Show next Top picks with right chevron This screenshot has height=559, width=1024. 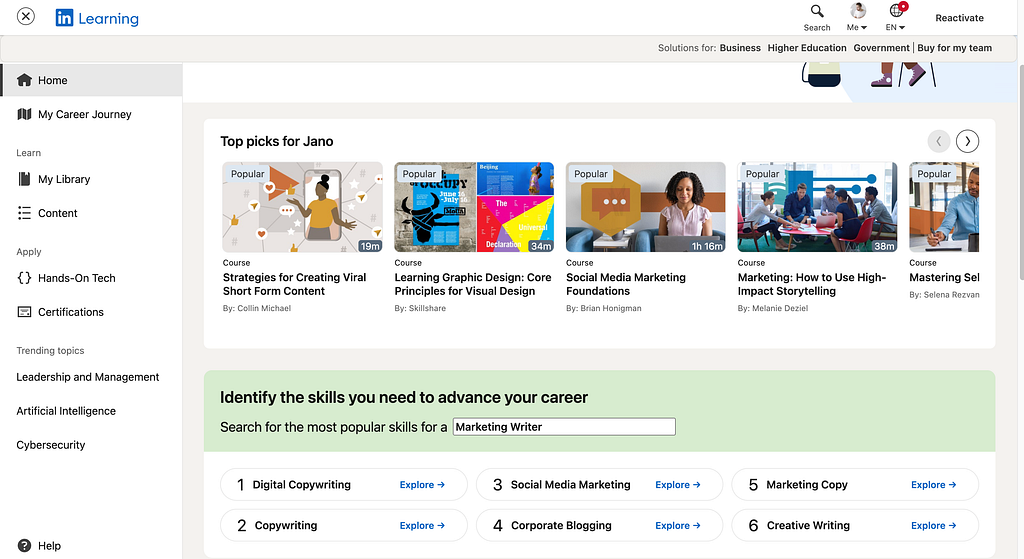click(967, 141)
